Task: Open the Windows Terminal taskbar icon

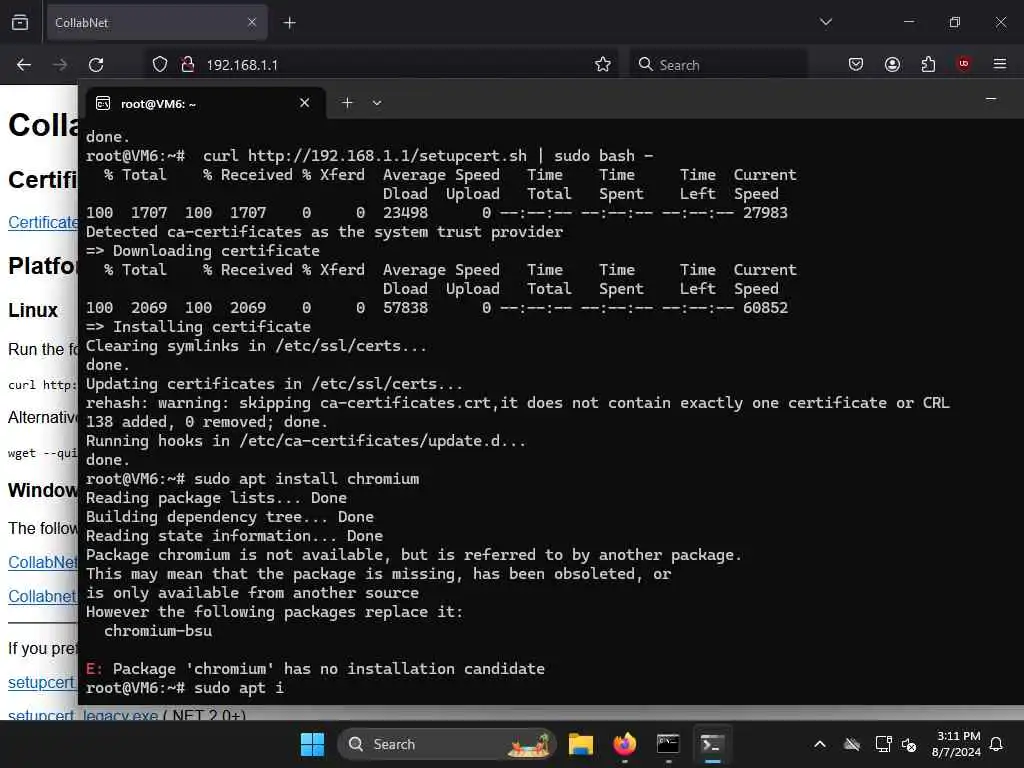Action: (x=711, y=744)
